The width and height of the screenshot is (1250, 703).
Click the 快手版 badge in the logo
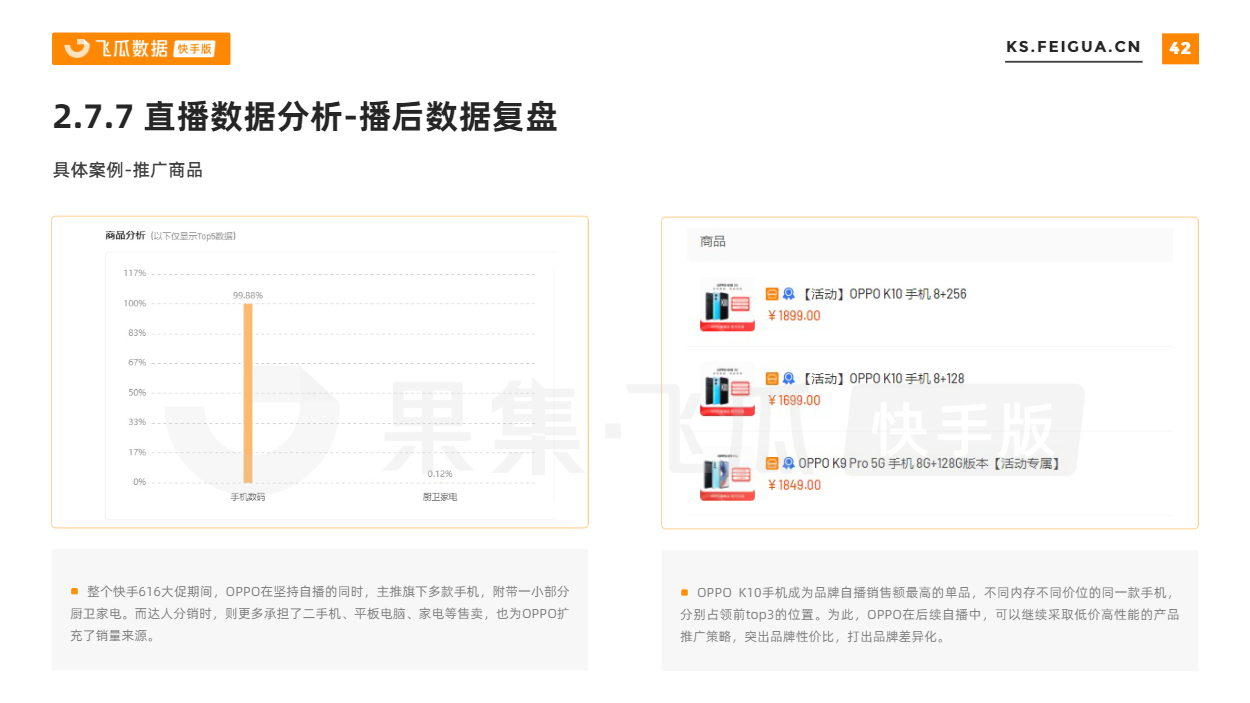click(x=195, y=49)
